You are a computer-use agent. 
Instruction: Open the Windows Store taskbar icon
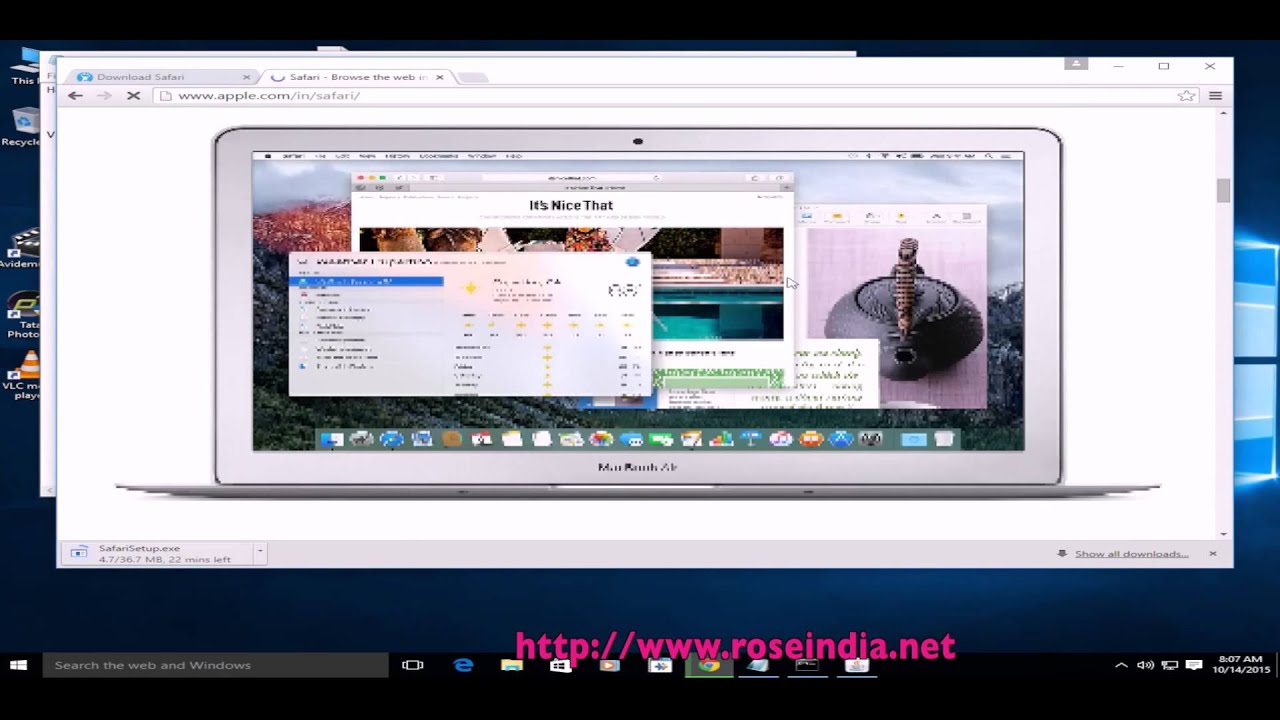coord(560,665)
